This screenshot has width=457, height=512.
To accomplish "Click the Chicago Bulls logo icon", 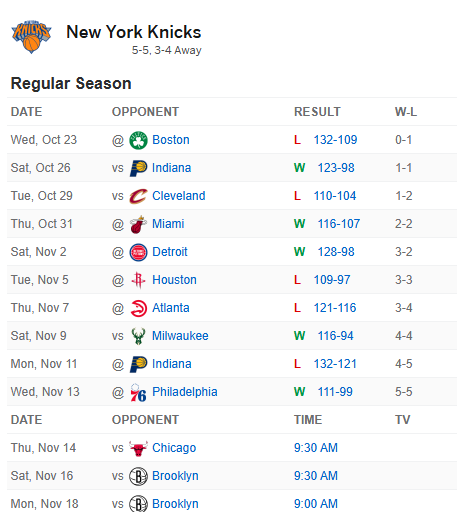I will (138, 448).
